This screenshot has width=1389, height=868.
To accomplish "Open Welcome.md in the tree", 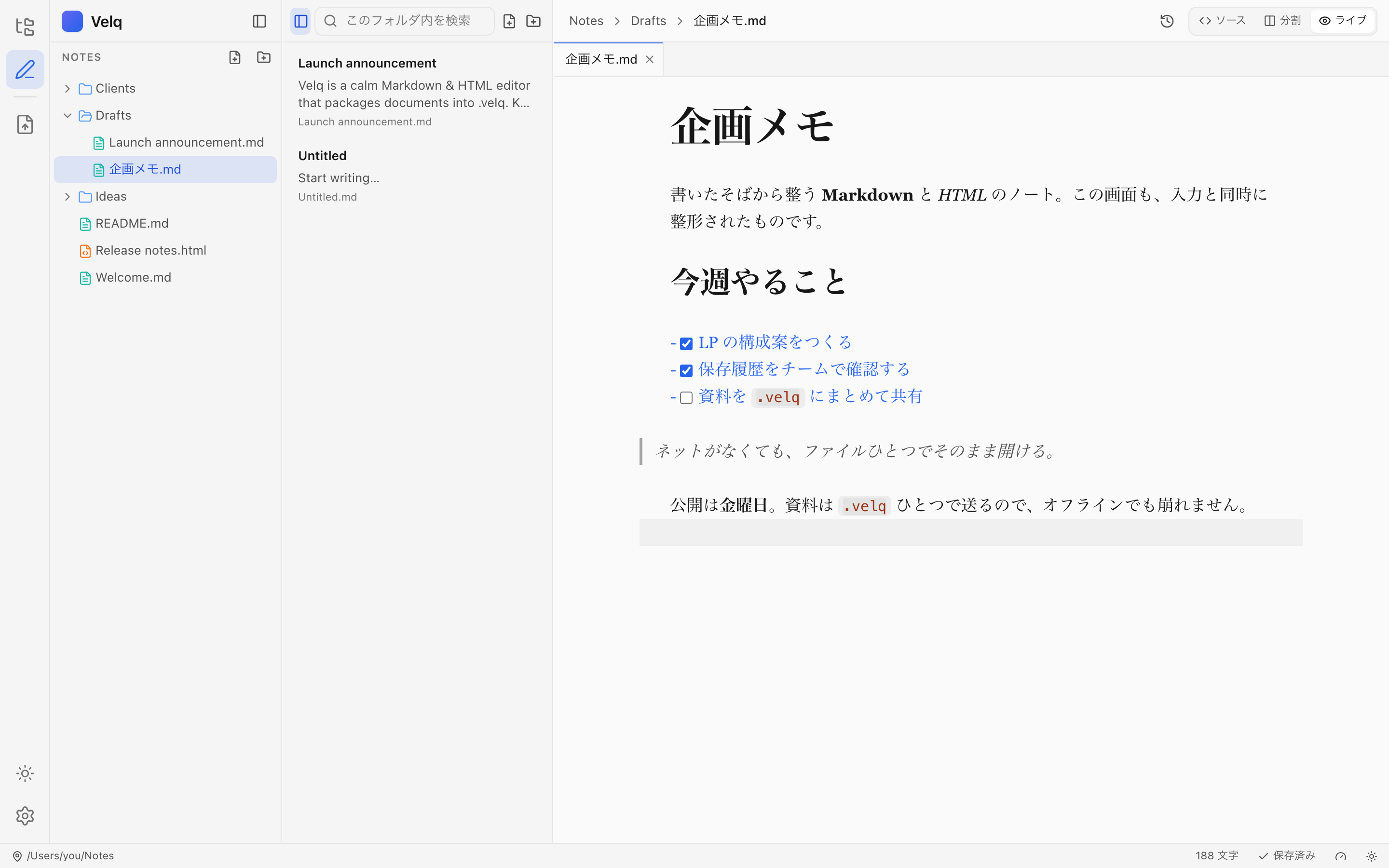I will pyautogui.click(x=165, y=277).
